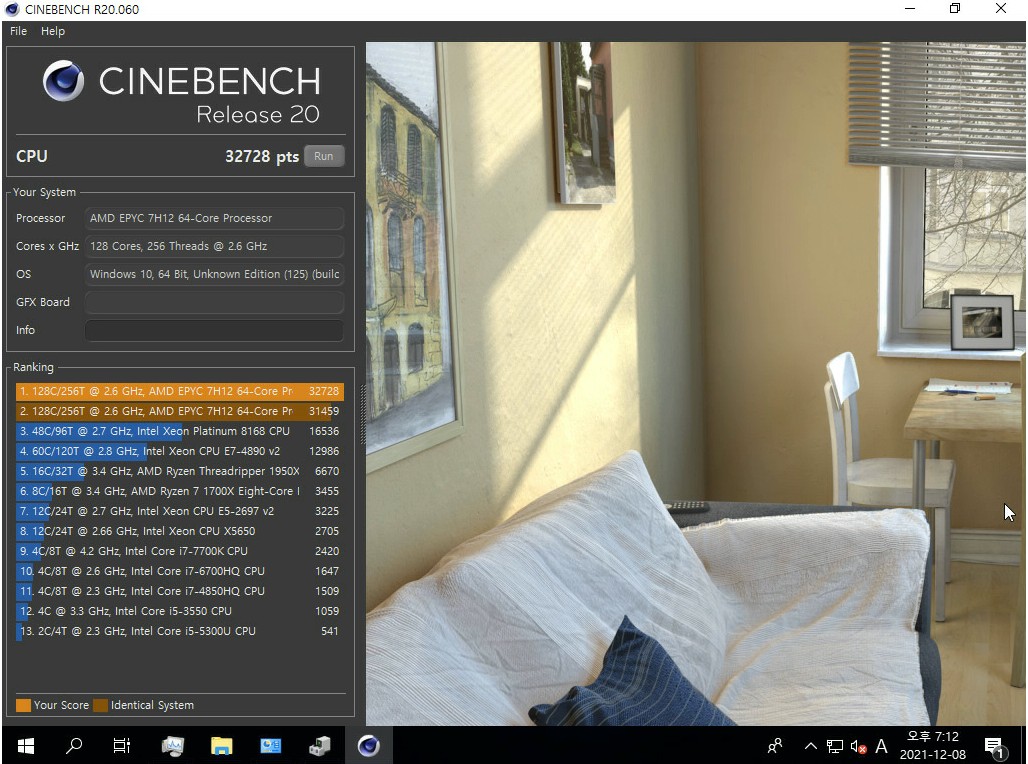Click the Processor field with AMD EPYC 7H12

pyautogui.click(x=214, y=218)
